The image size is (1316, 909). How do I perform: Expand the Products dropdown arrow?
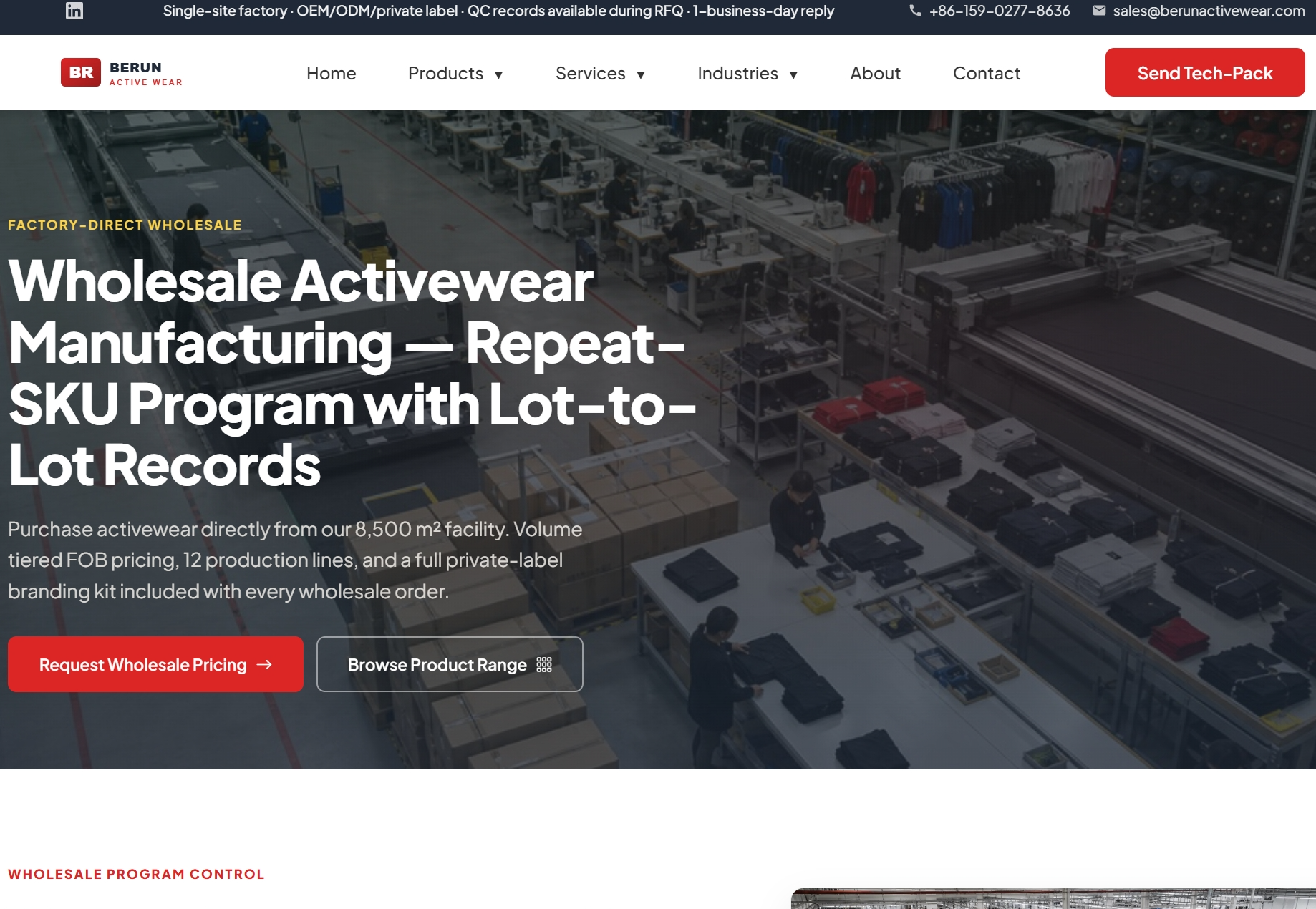(498, 75)
